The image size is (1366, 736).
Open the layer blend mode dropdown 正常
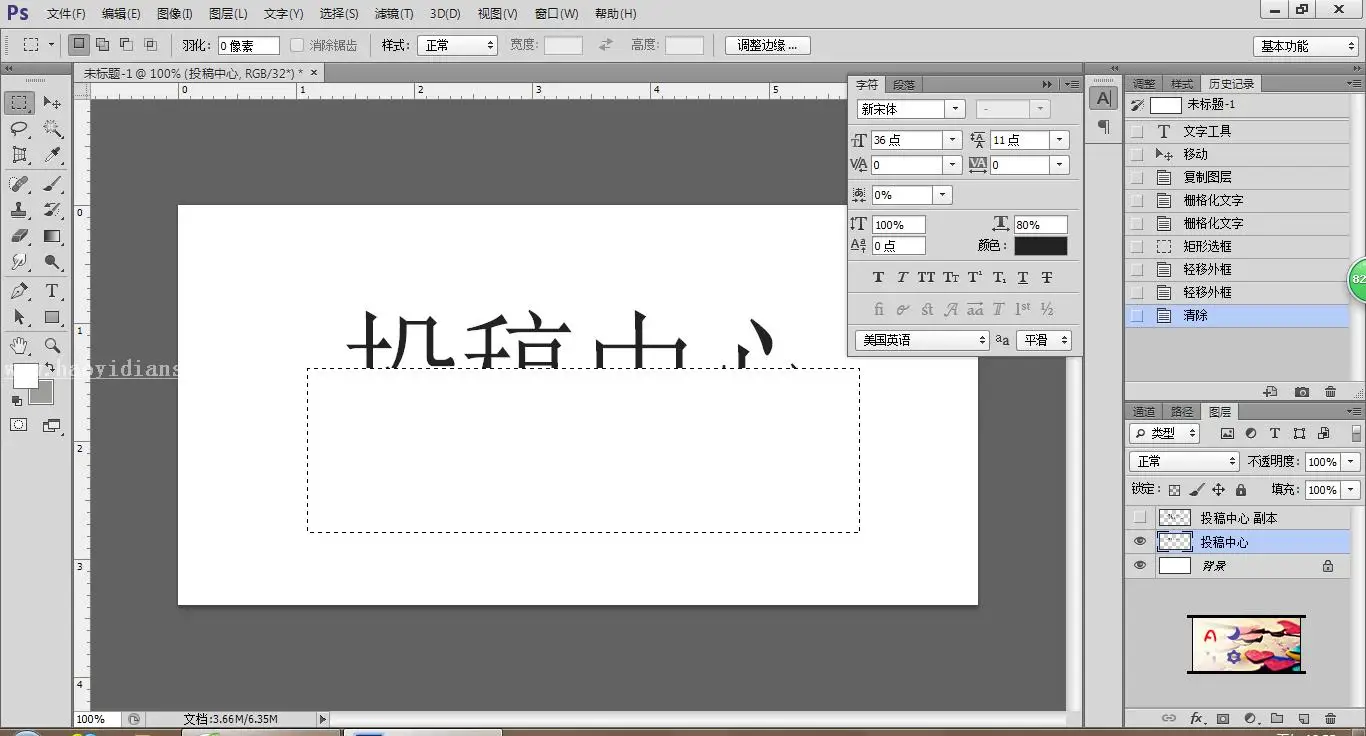click(1185, 462)
